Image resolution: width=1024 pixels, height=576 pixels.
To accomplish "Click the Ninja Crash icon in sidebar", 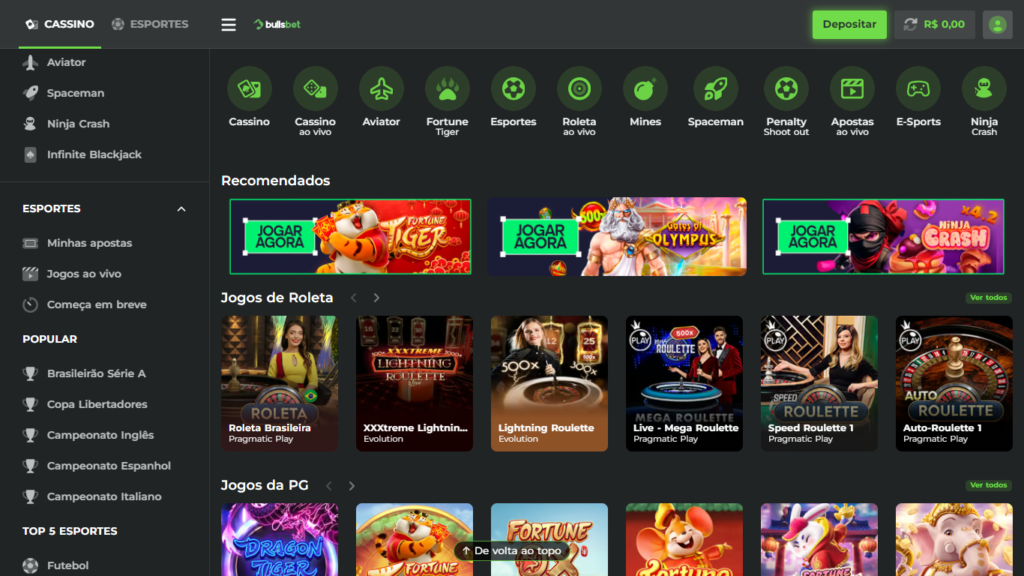I will tap(30, 124).
